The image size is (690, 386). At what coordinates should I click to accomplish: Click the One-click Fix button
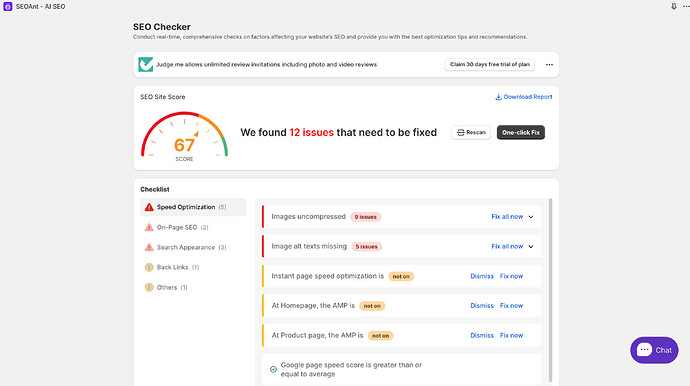point(521,132)
